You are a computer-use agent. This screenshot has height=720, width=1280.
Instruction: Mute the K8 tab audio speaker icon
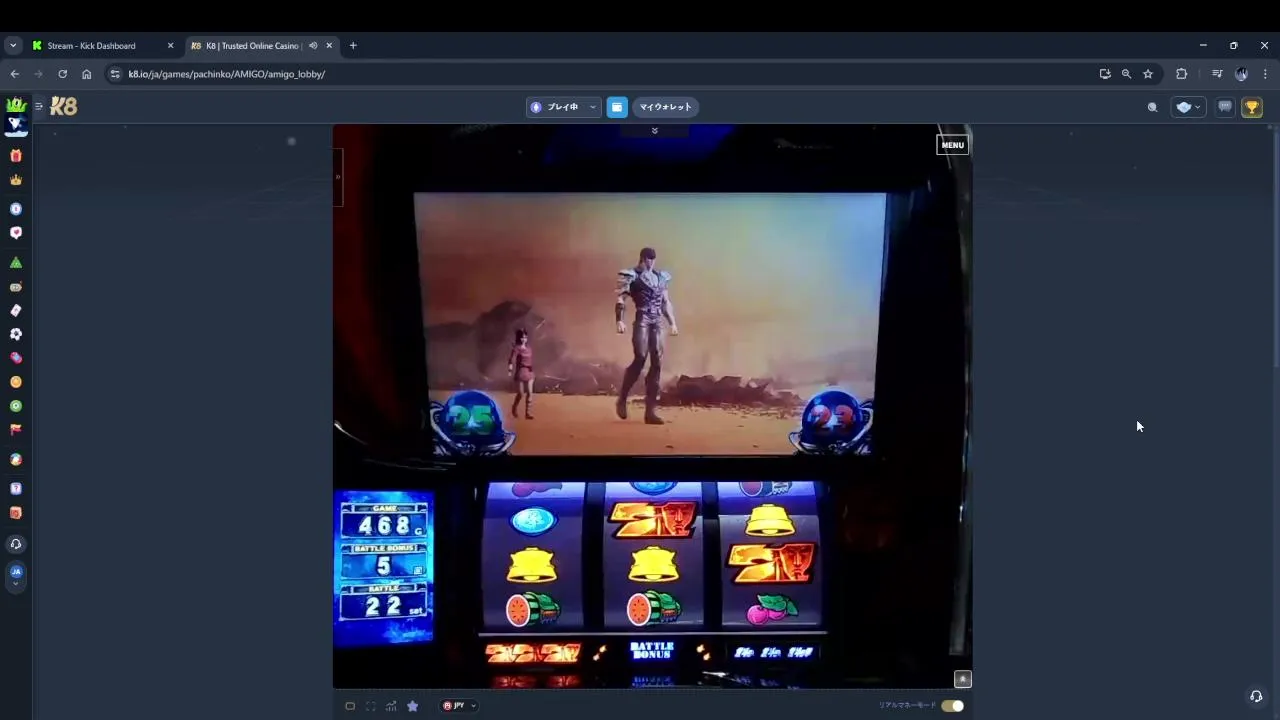pos(313,46)
